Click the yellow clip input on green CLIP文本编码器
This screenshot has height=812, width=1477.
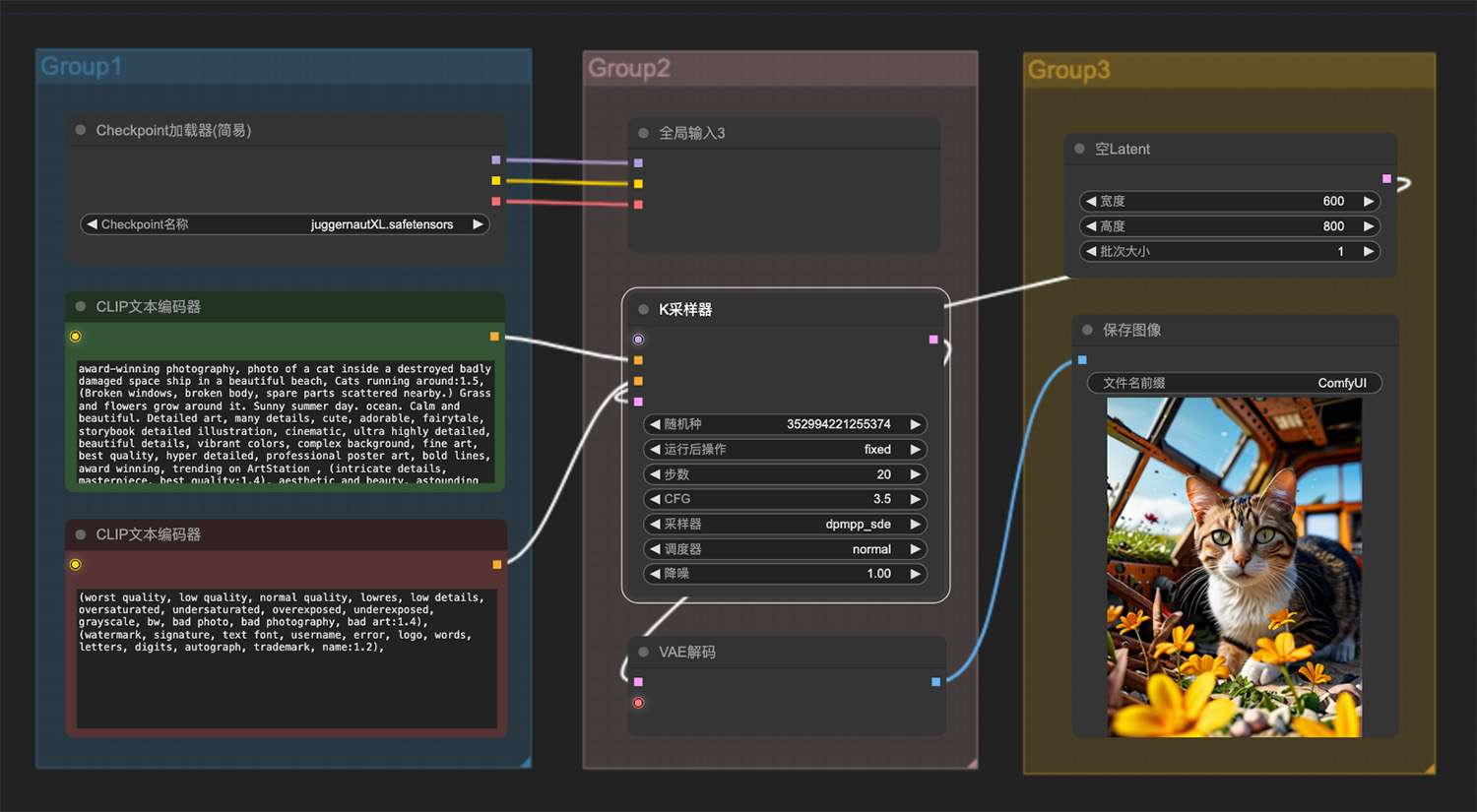76,337
